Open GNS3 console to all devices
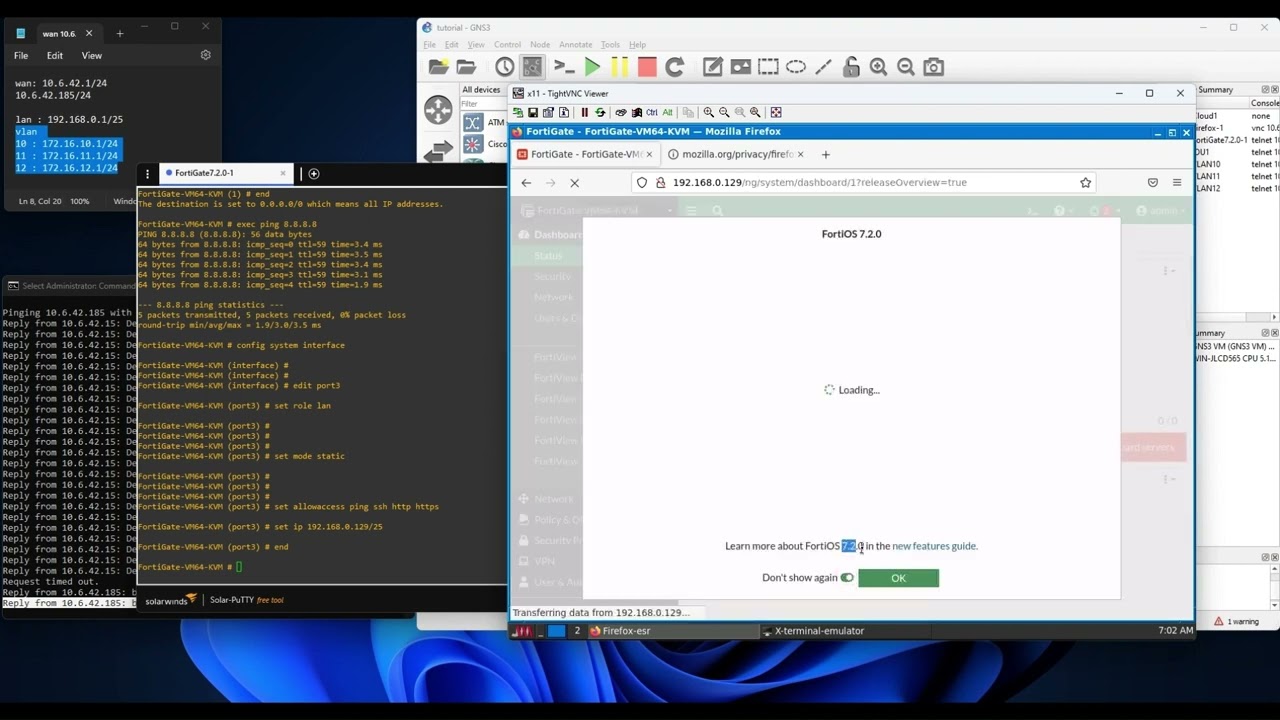Screen dimensions: 1280x720 [x=563, y=67]
